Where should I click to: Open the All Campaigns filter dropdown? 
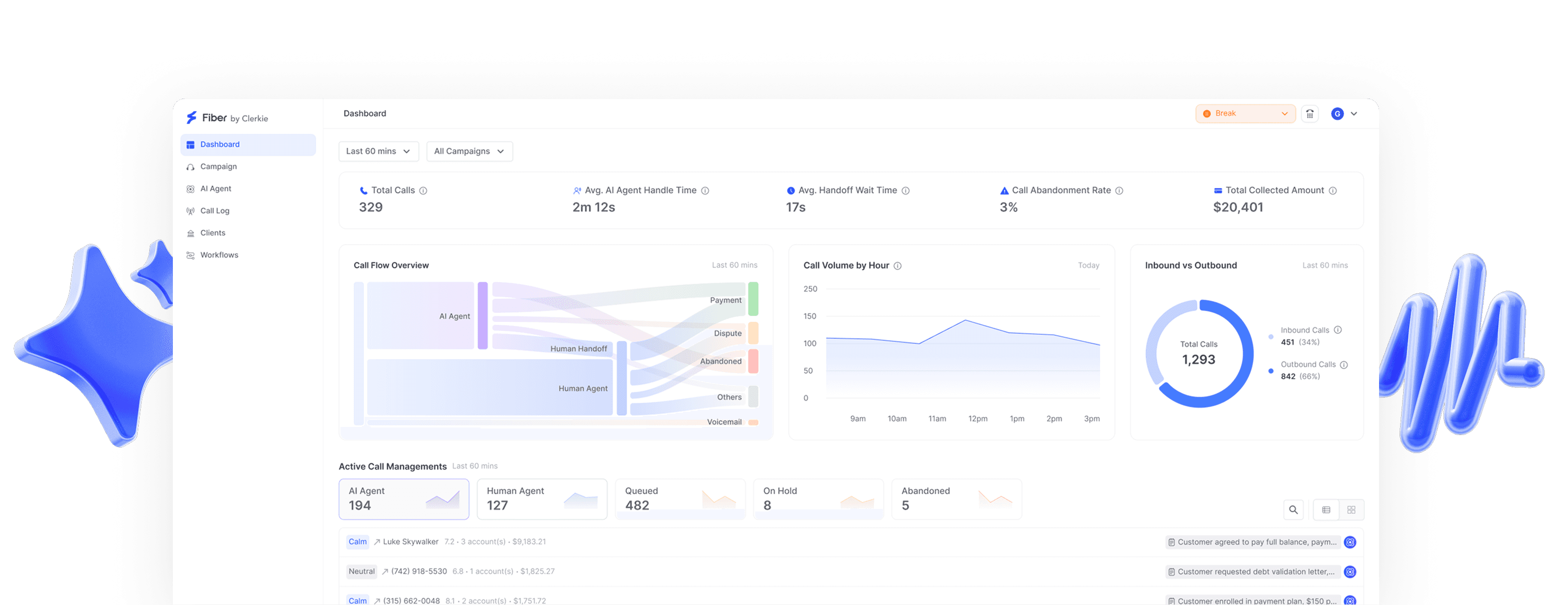click(469, 151)
